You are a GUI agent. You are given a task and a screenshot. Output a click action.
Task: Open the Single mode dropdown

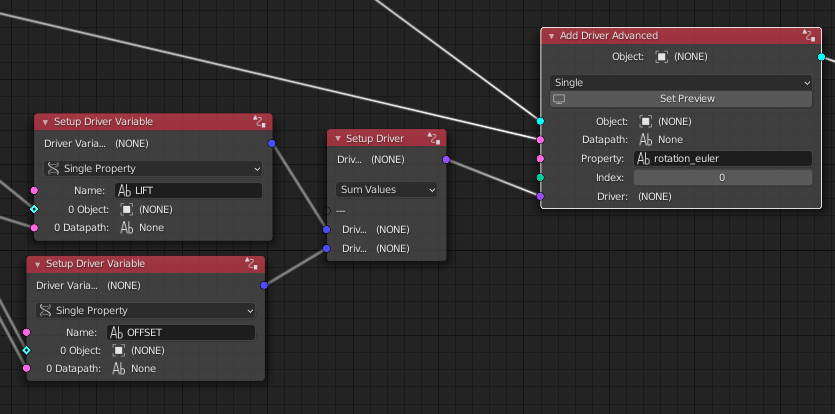(681, 83)
